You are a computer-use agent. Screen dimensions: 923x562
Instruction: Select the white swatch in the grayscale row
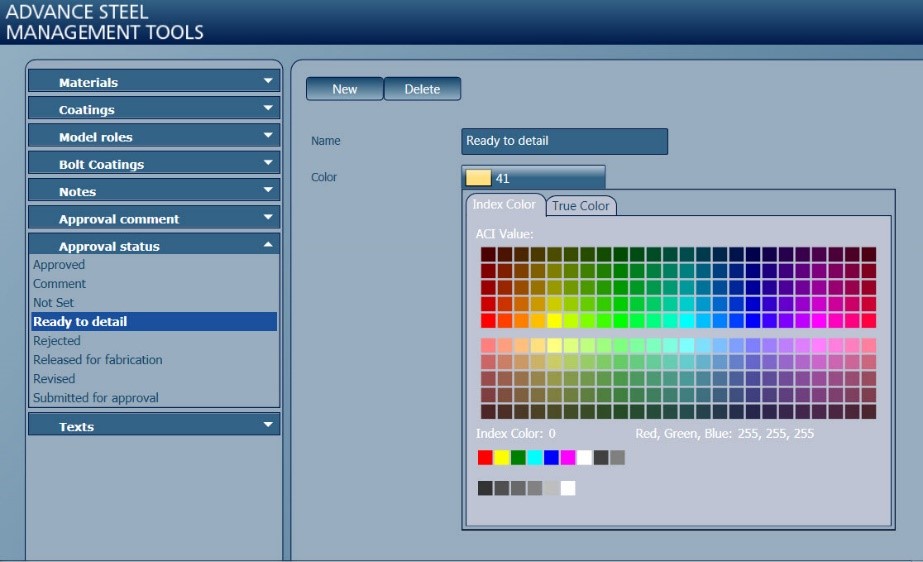click(568, 488)
